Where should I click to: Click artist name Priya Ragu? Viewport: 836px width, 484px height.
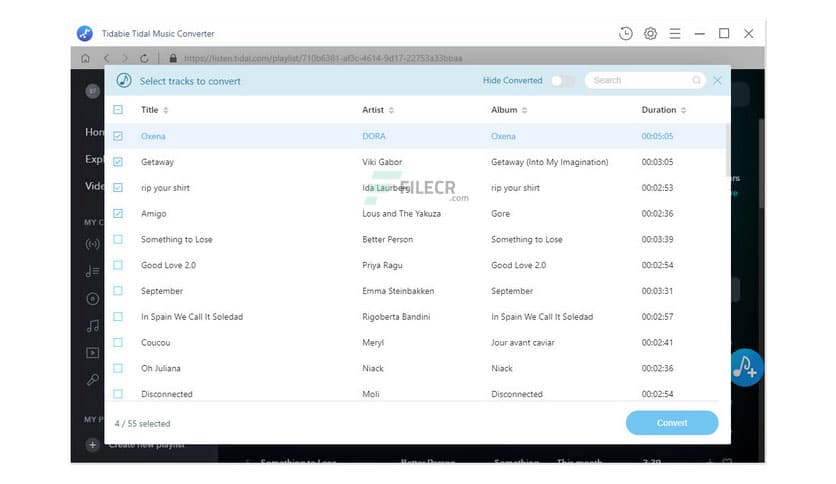click(382, 265)
